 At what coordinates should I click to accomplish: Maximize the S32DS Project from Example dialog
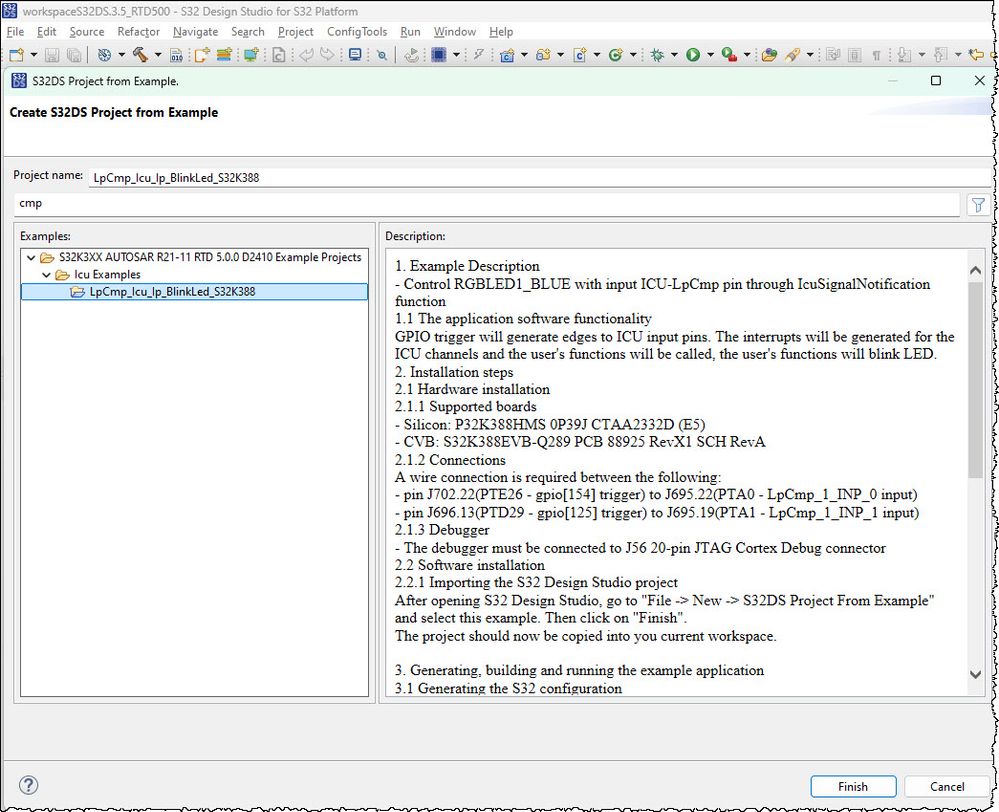[x=935, y=80]
